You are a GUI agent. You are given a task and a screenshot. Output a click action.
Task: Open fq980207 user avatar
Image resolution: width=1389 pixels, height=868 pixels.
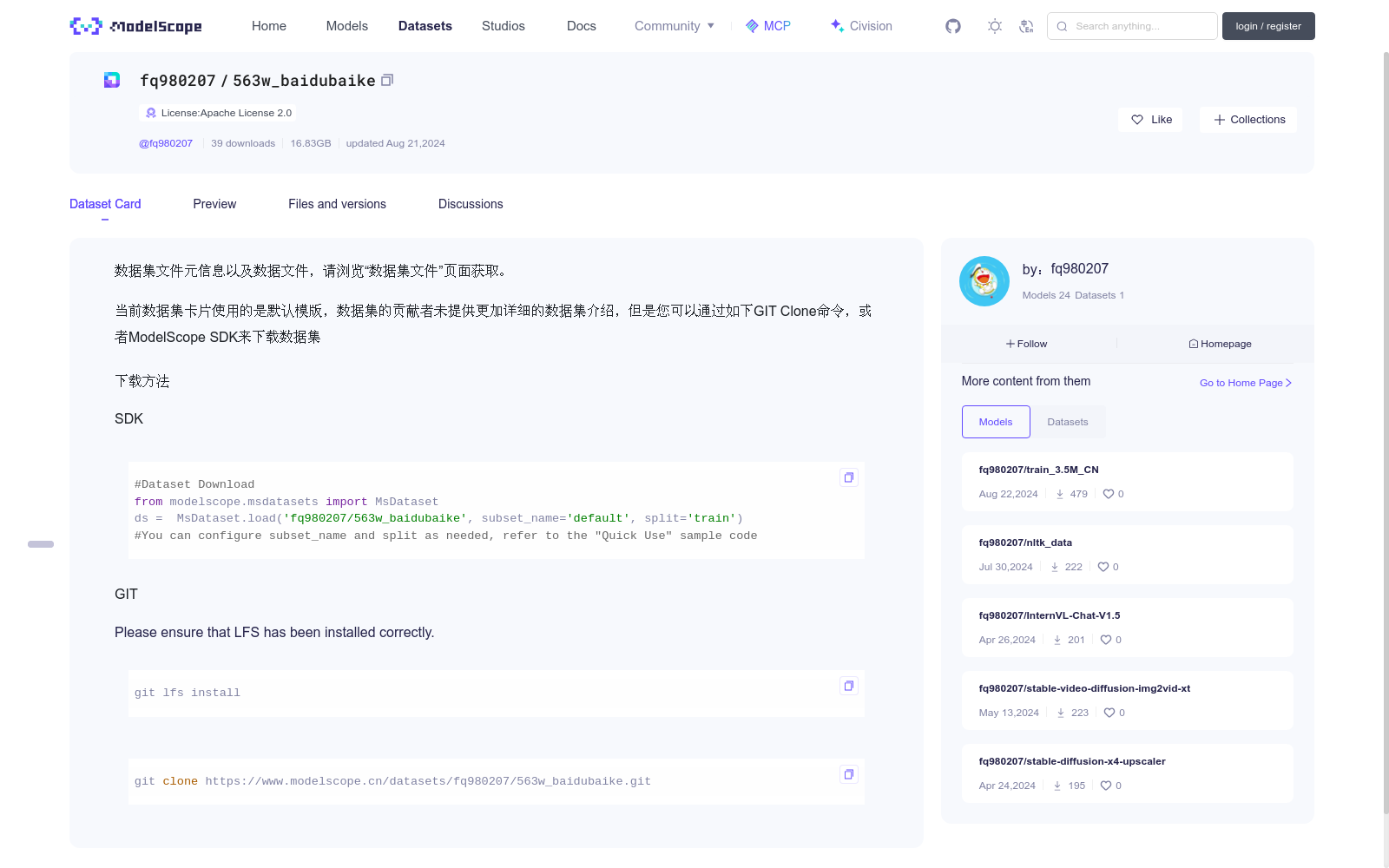coord(984,281)
